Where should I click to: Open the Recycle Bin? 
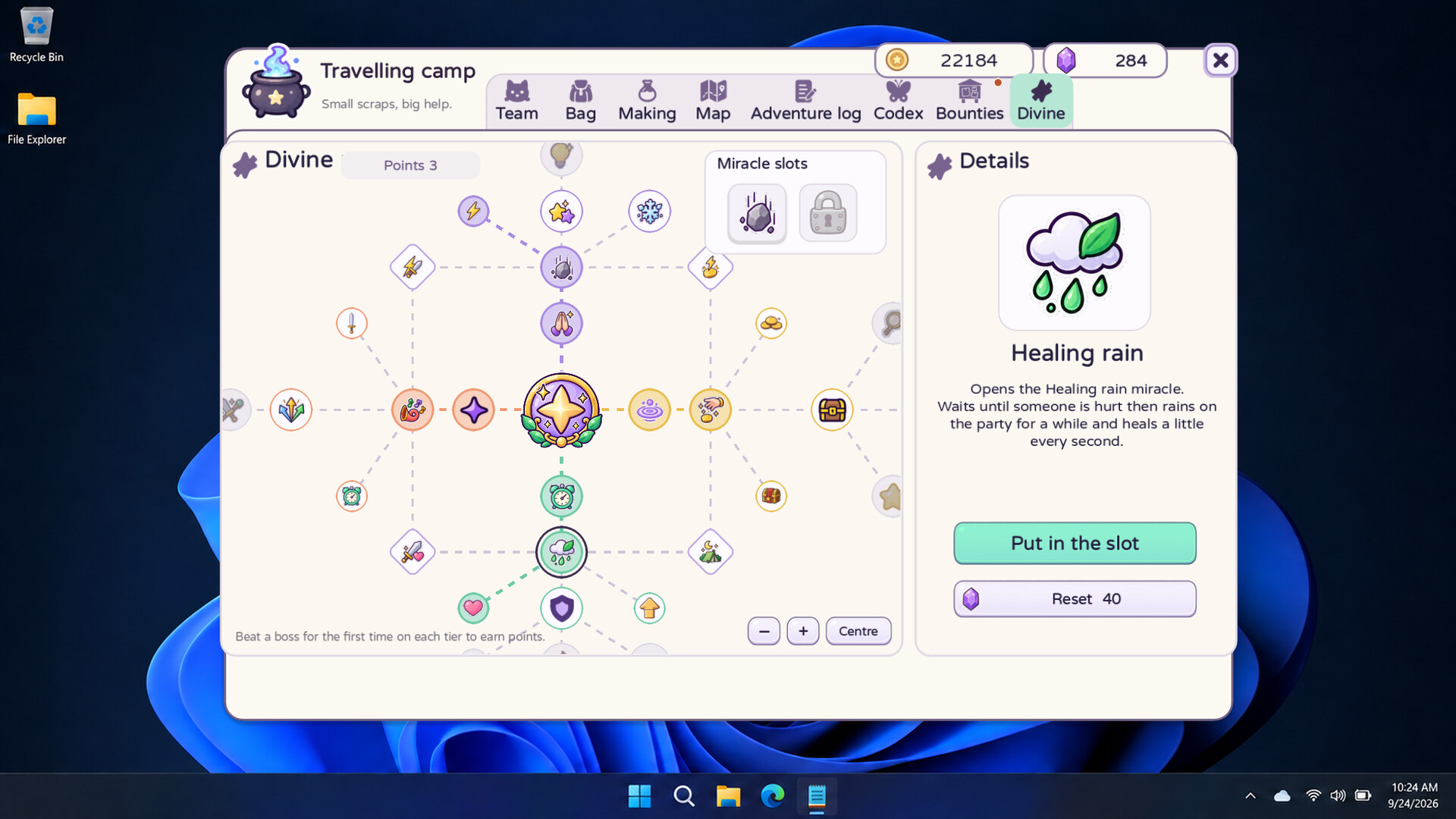pos(36,35)
